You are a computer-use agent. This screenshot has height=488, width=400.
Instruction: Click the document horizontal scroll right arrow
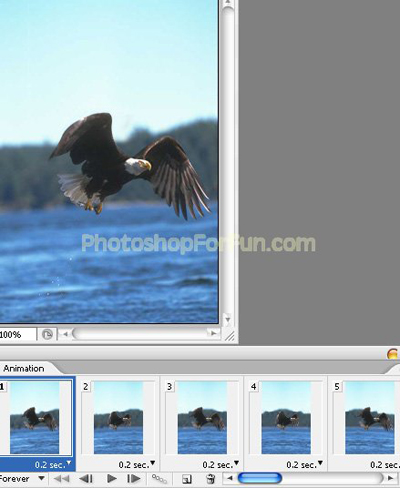coord(213,333)
